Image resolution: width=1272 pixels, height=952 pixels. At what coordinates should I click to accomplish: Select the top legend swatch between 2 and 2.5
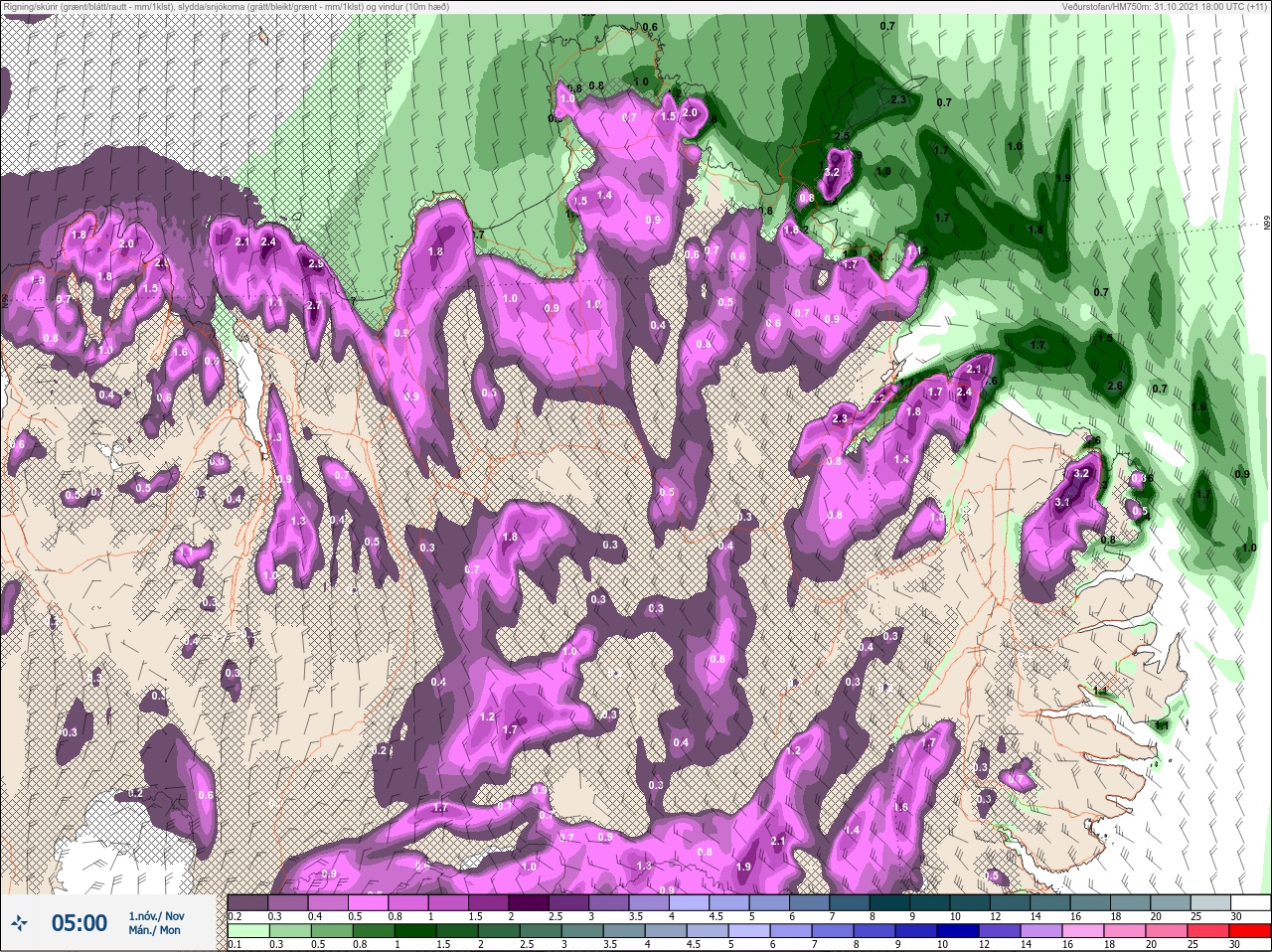coord(529,901)
